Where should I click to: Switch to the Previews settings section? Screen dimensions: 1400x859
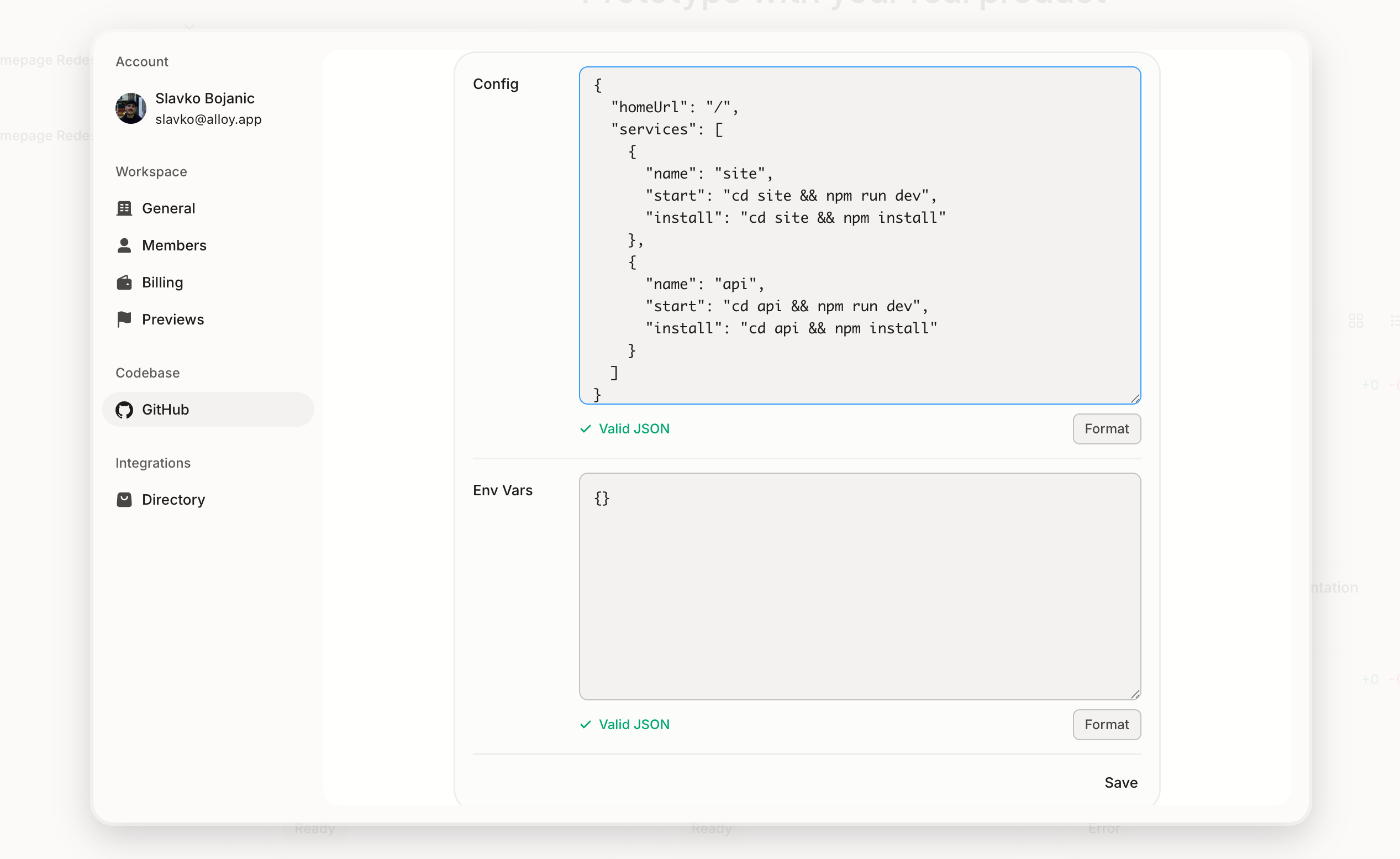tap(172, 319)
